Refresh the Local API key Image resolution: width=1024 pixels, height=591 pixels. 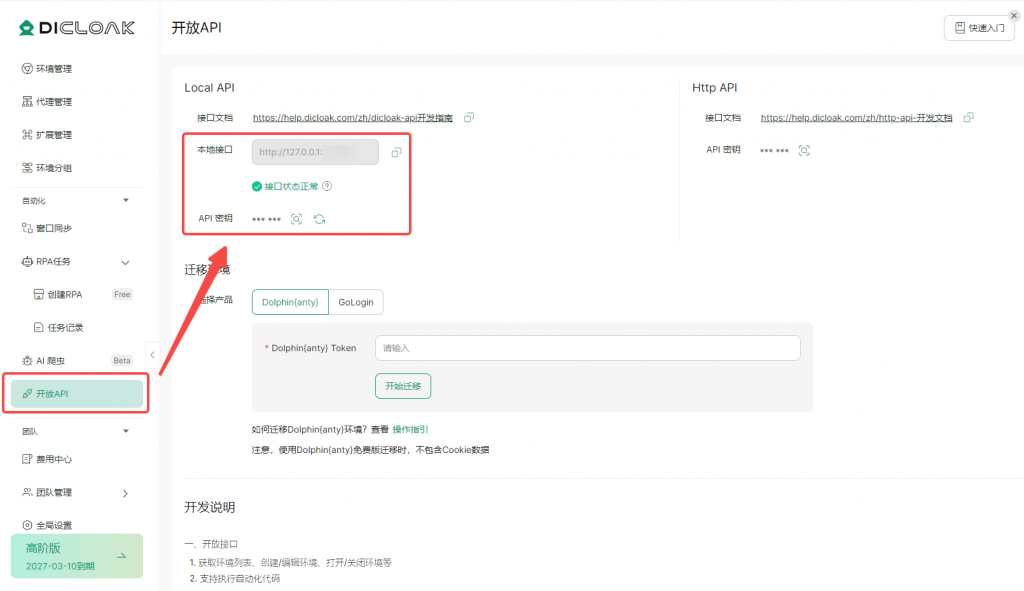(319, 219)
